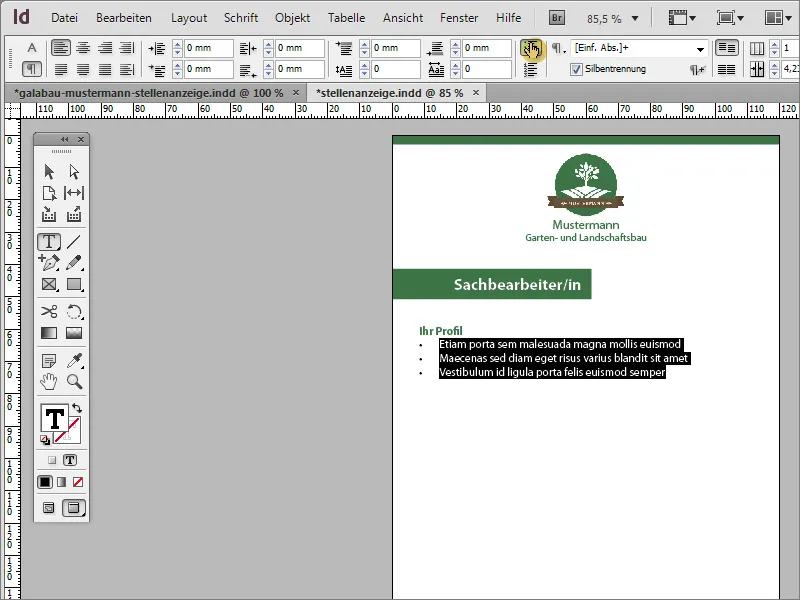
Task: Switch to paragraph formatting controls
Action: (32, 68)
